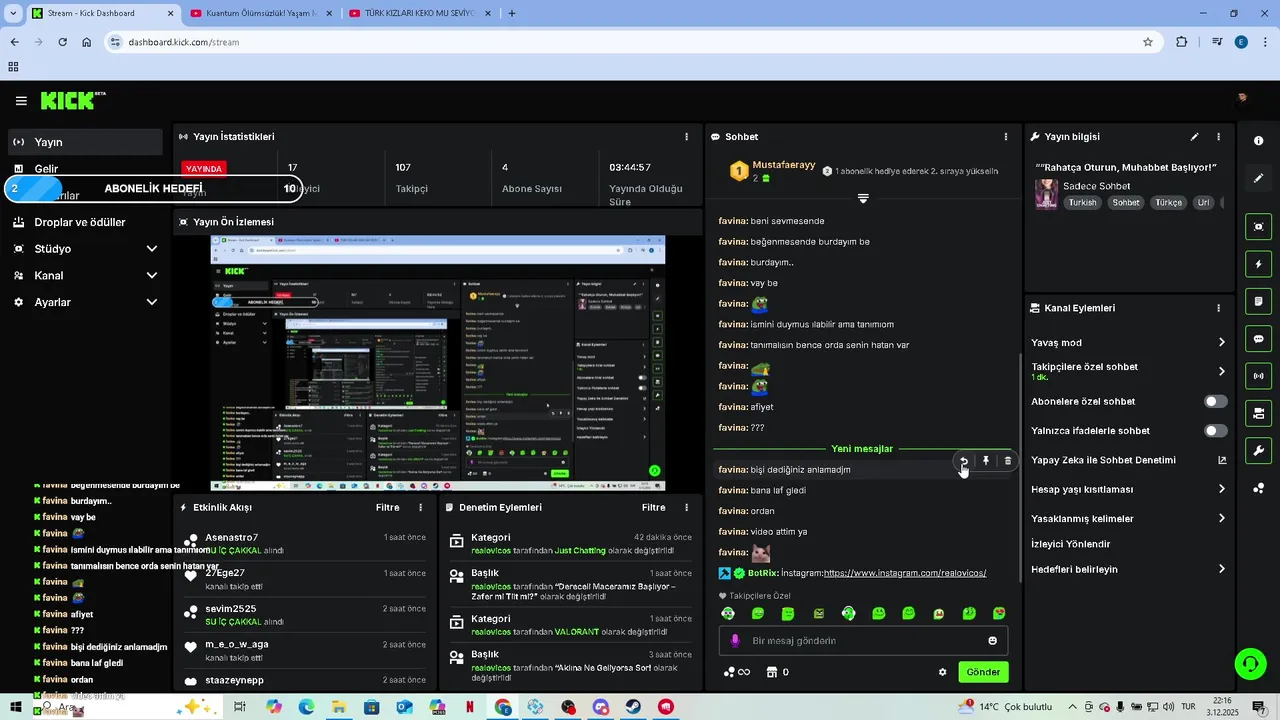
Task: Insert the last heart-eyes emote in emote row
Action: 999,613
